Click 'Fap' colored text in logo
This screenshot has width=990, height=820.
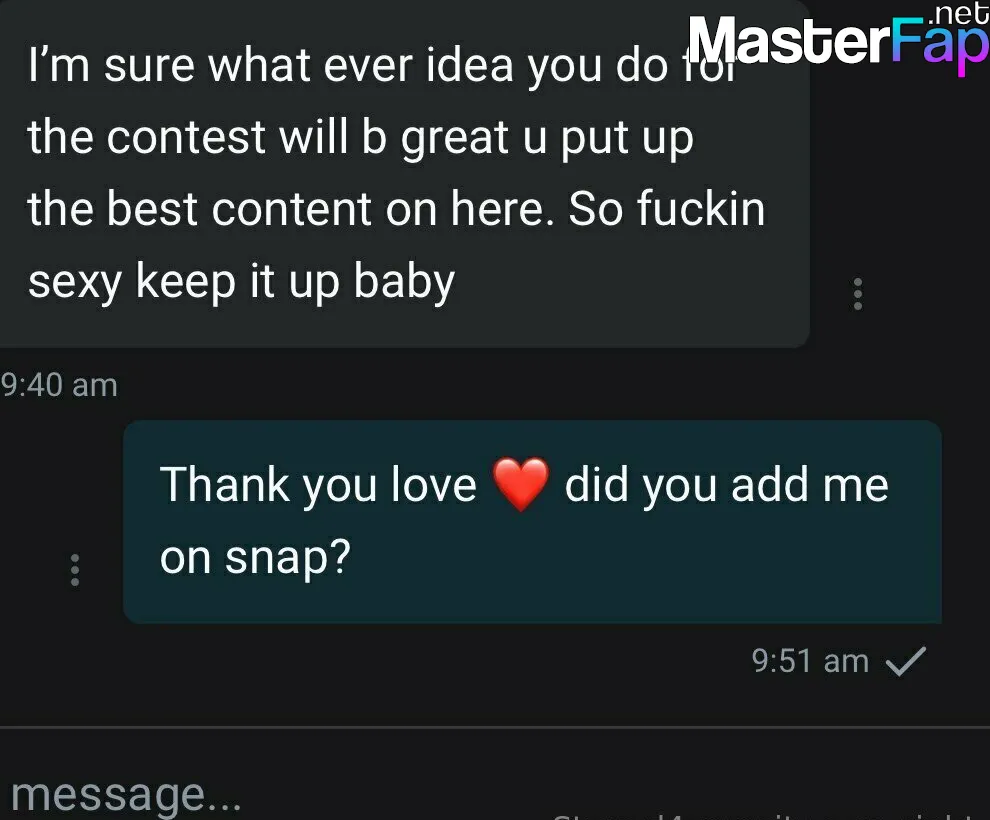pos(940,44)
